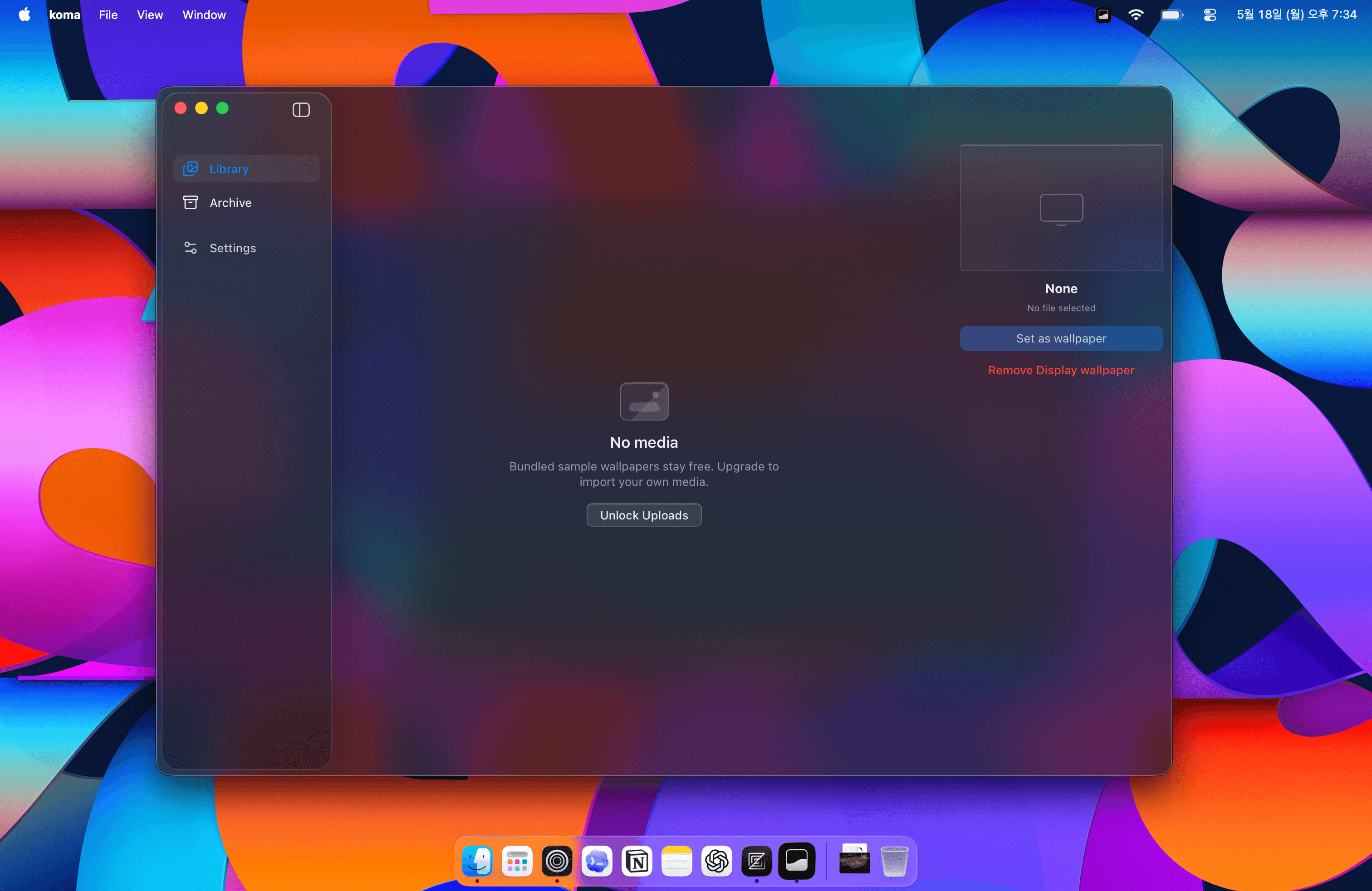Click Remove Display wallpaper

click(1061, 370)
